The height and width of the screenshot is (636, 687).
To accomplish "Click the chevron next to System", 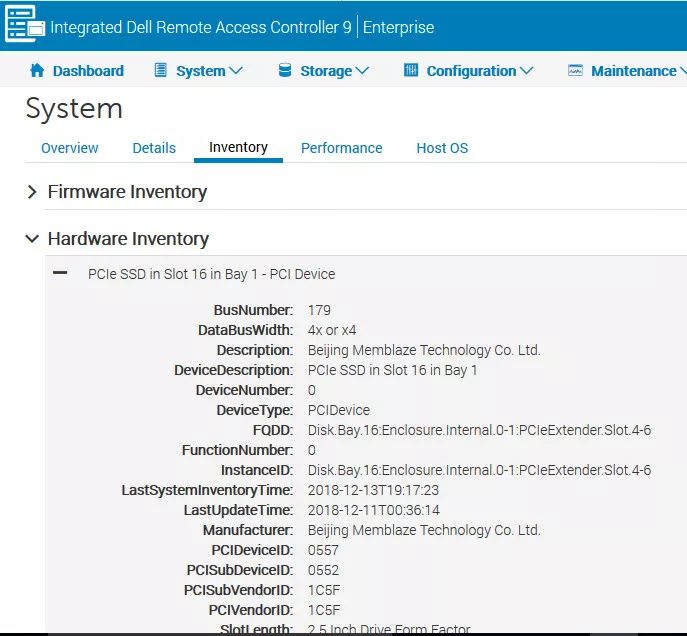I will [236, 71].
